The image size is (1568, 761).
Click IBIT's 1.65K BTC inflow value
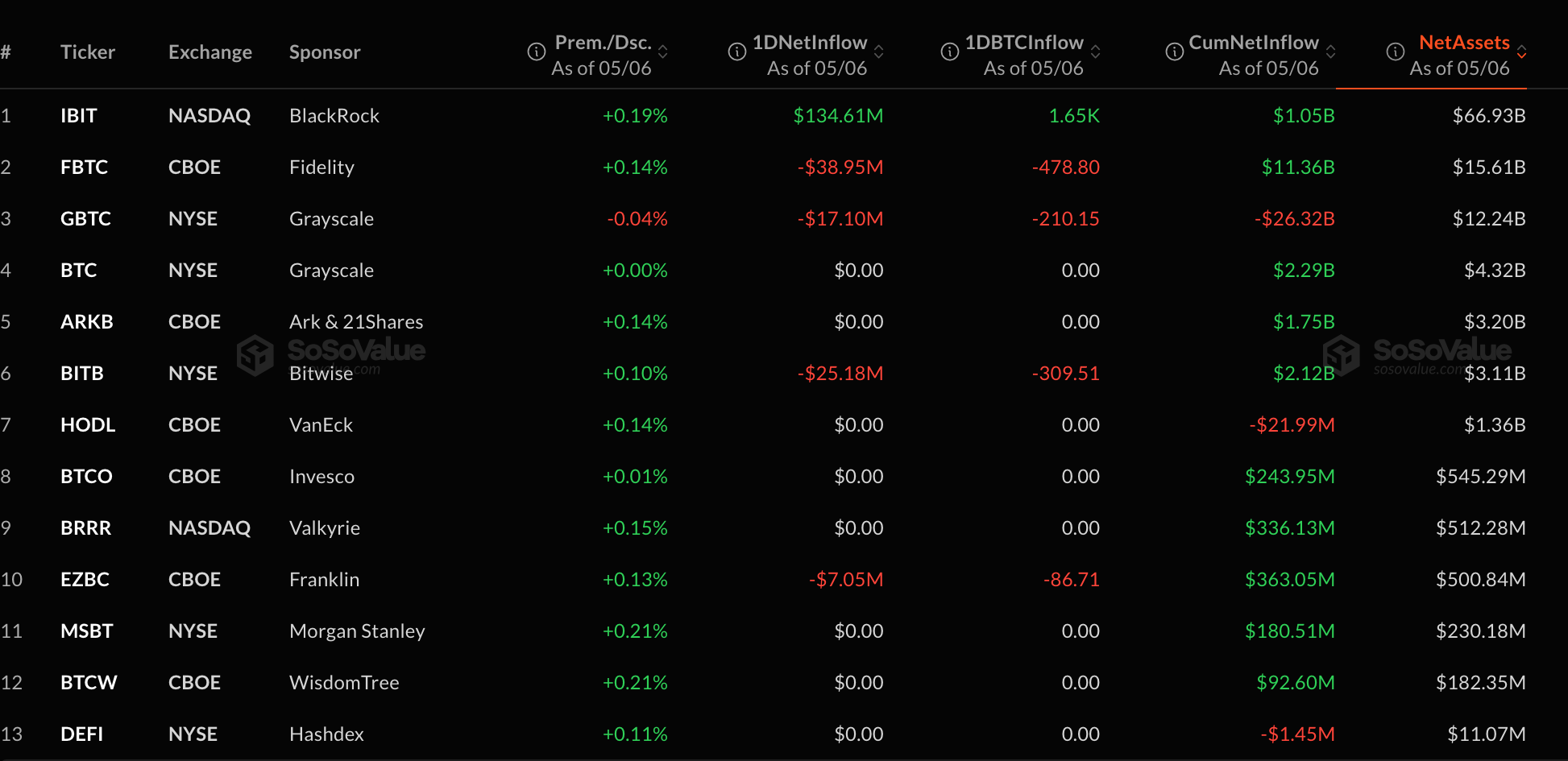(1074, 116)
